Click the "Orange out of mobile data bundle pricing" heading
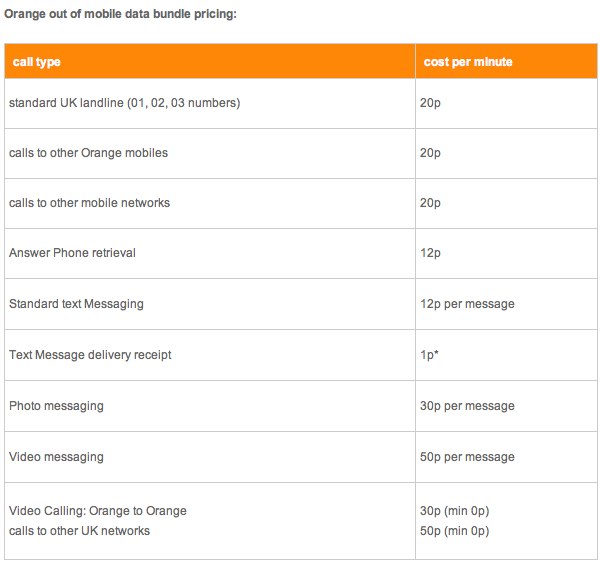The image size is (600, 563). click(120, 13)
